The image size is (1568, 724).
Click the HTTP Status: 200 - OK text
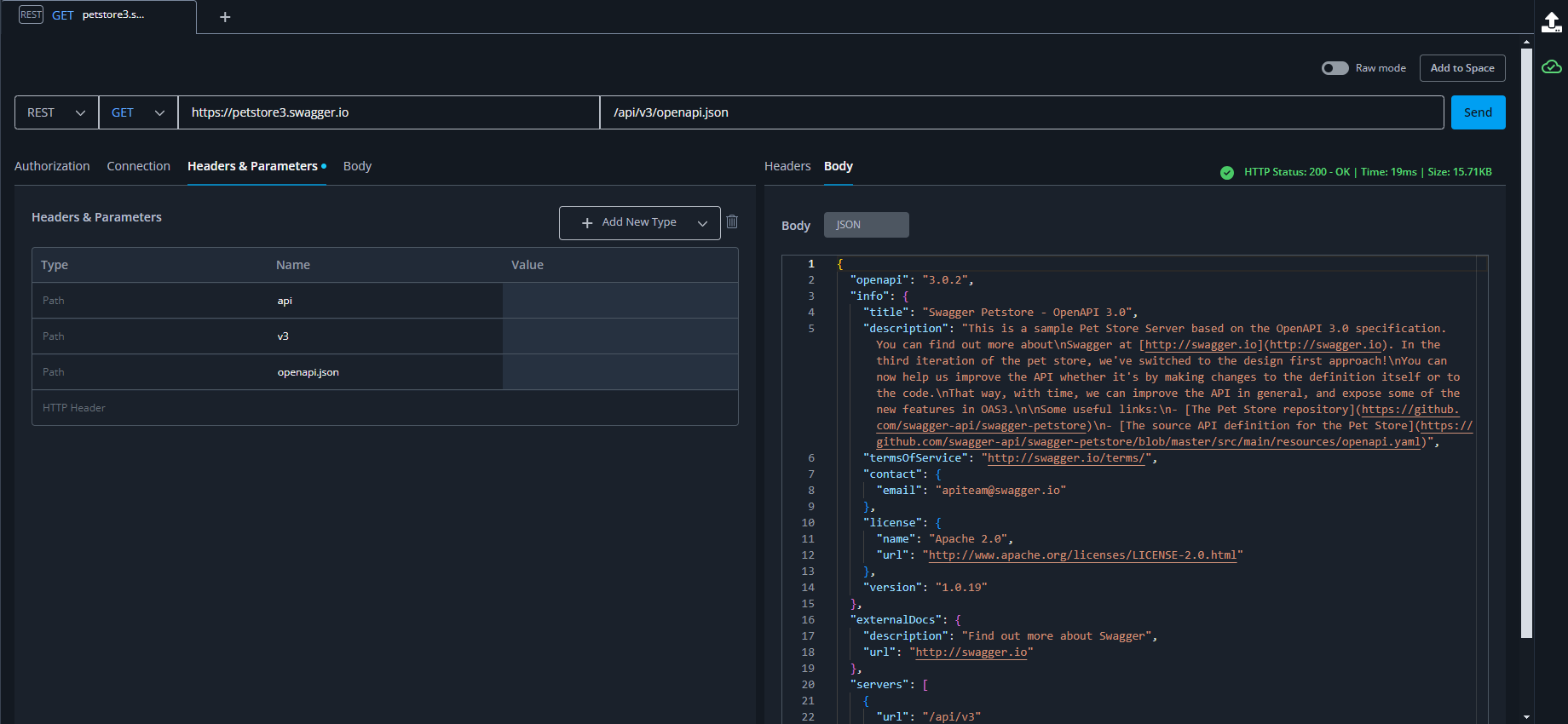tap(1297, 172)
